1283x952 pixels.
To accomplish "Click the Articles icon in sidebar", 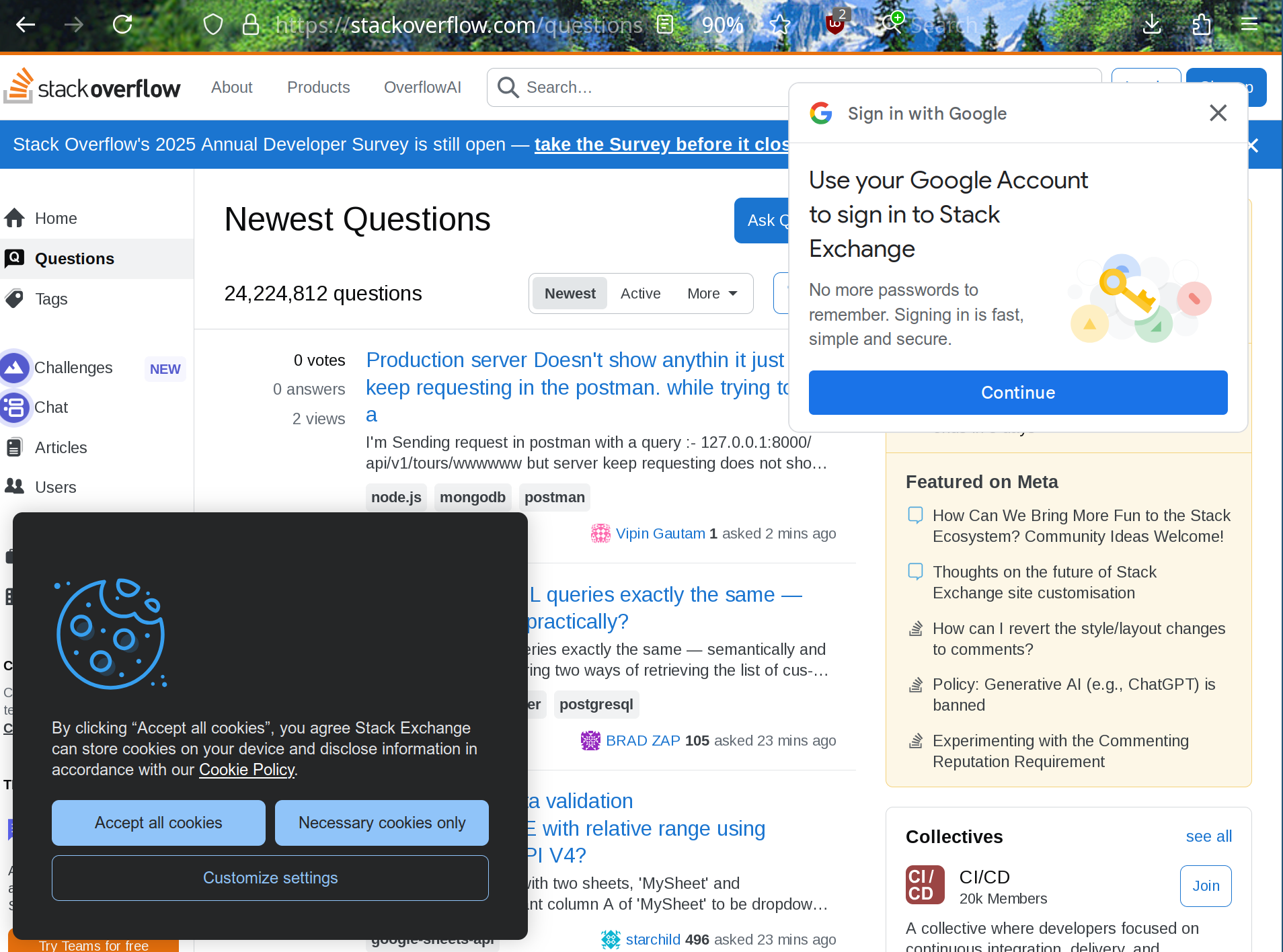I will tap(15, 447).
